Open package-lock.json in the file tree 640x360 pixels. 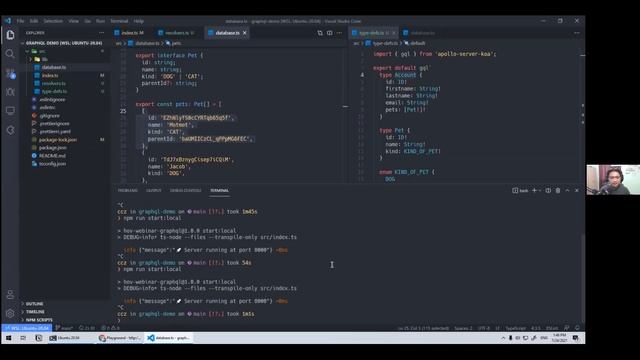(x=64, y=140)
